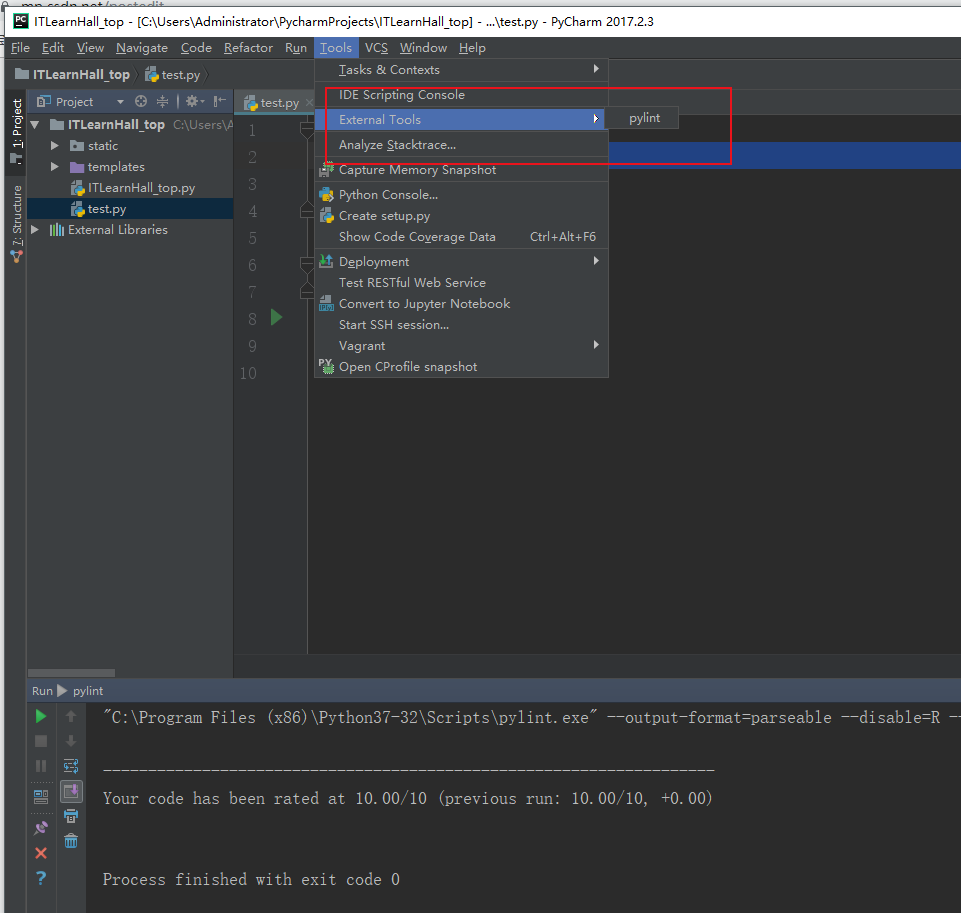Click the Python icon next to Python Console

pyautogui.click(x=326, y=195)
